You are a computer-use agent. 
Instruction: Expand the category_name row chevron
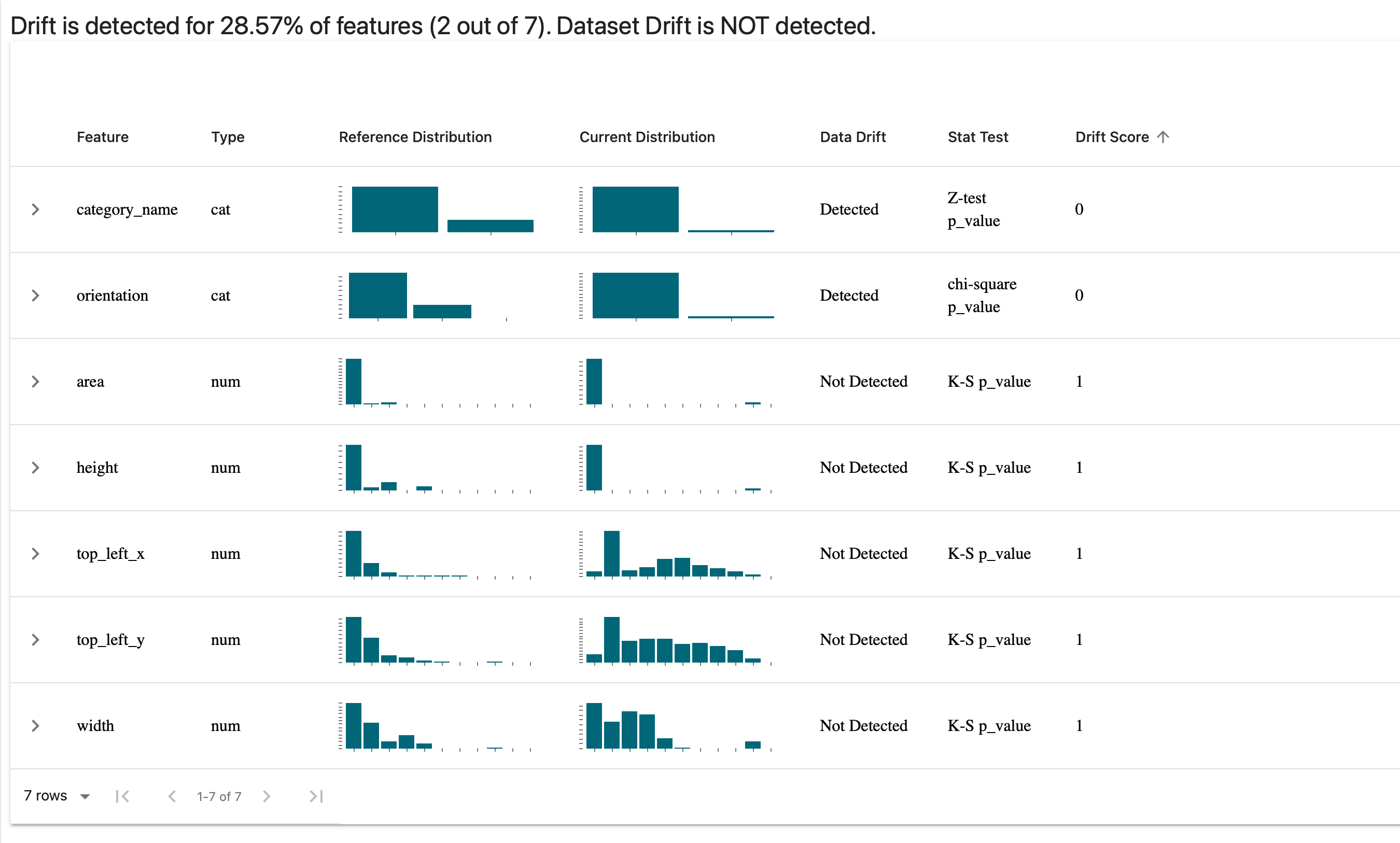click(35, 209)
